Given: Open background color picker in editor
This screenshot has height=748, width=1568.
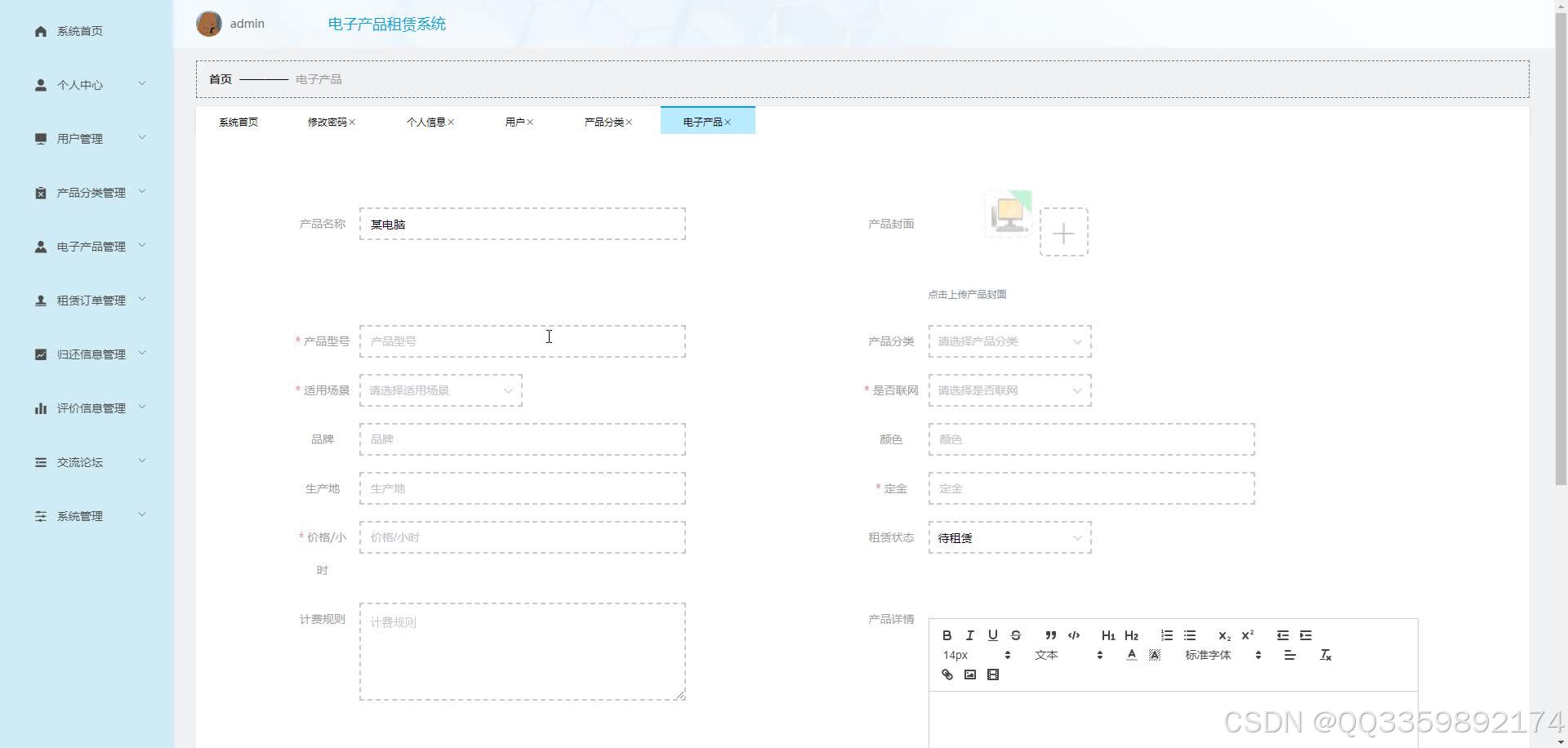Looking at the screenshot, I should tap(1154, 655).
